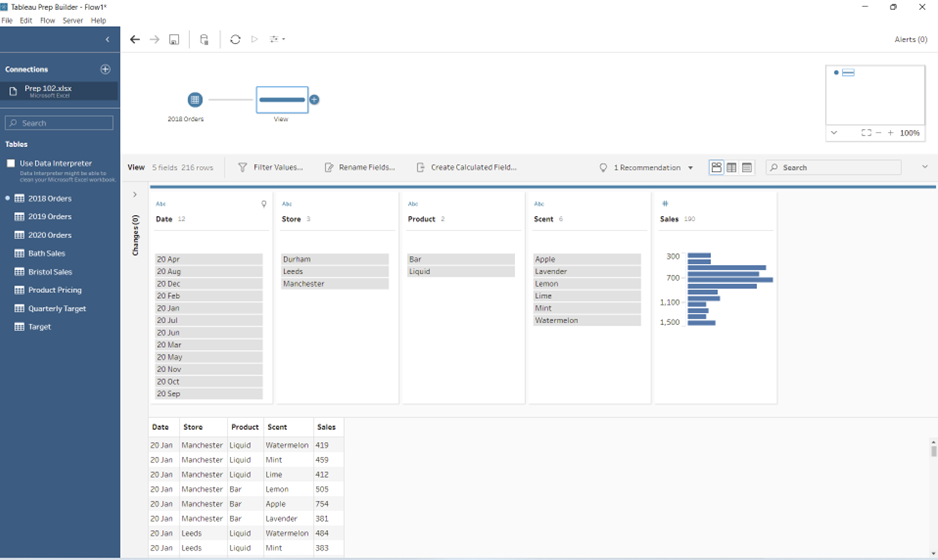
Task: Click Rename Fields button
Action: [360, 168]
